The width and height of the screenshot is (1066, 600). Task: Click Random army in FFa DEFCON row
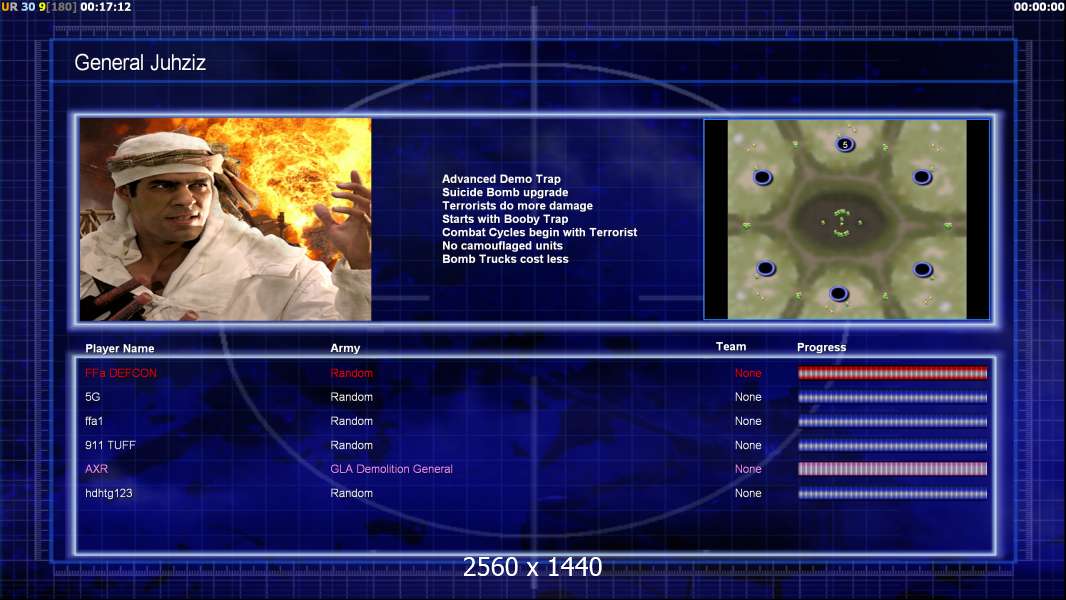click(x=351, y=373)
